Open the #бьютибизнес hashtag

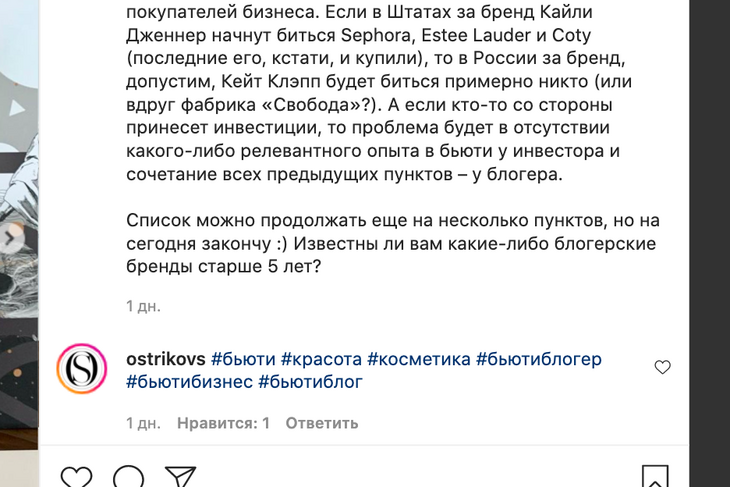coord(189,382)
